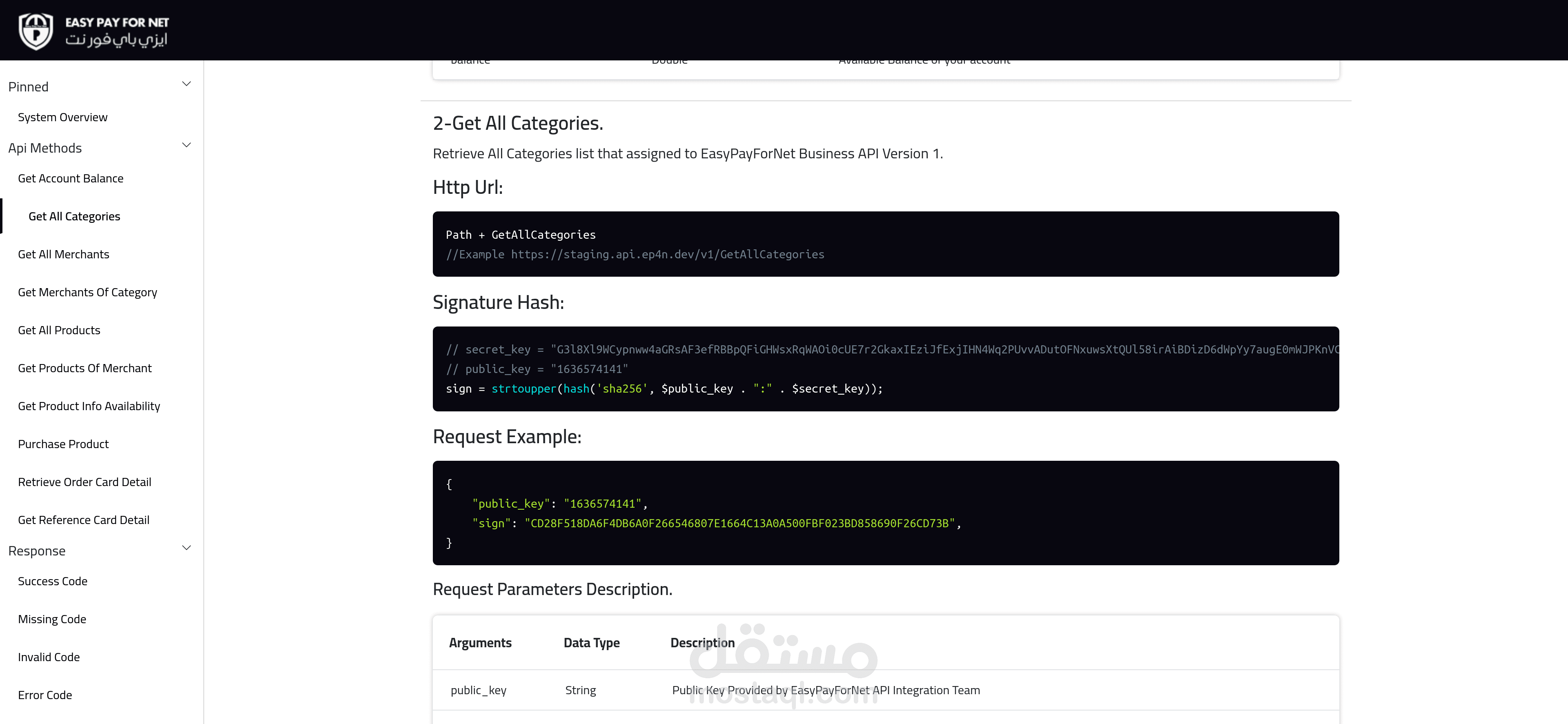This screenshot has height=724, width=1568.
Task: Go to Get Reference Card Detail
Action: (x=83, y=520)
